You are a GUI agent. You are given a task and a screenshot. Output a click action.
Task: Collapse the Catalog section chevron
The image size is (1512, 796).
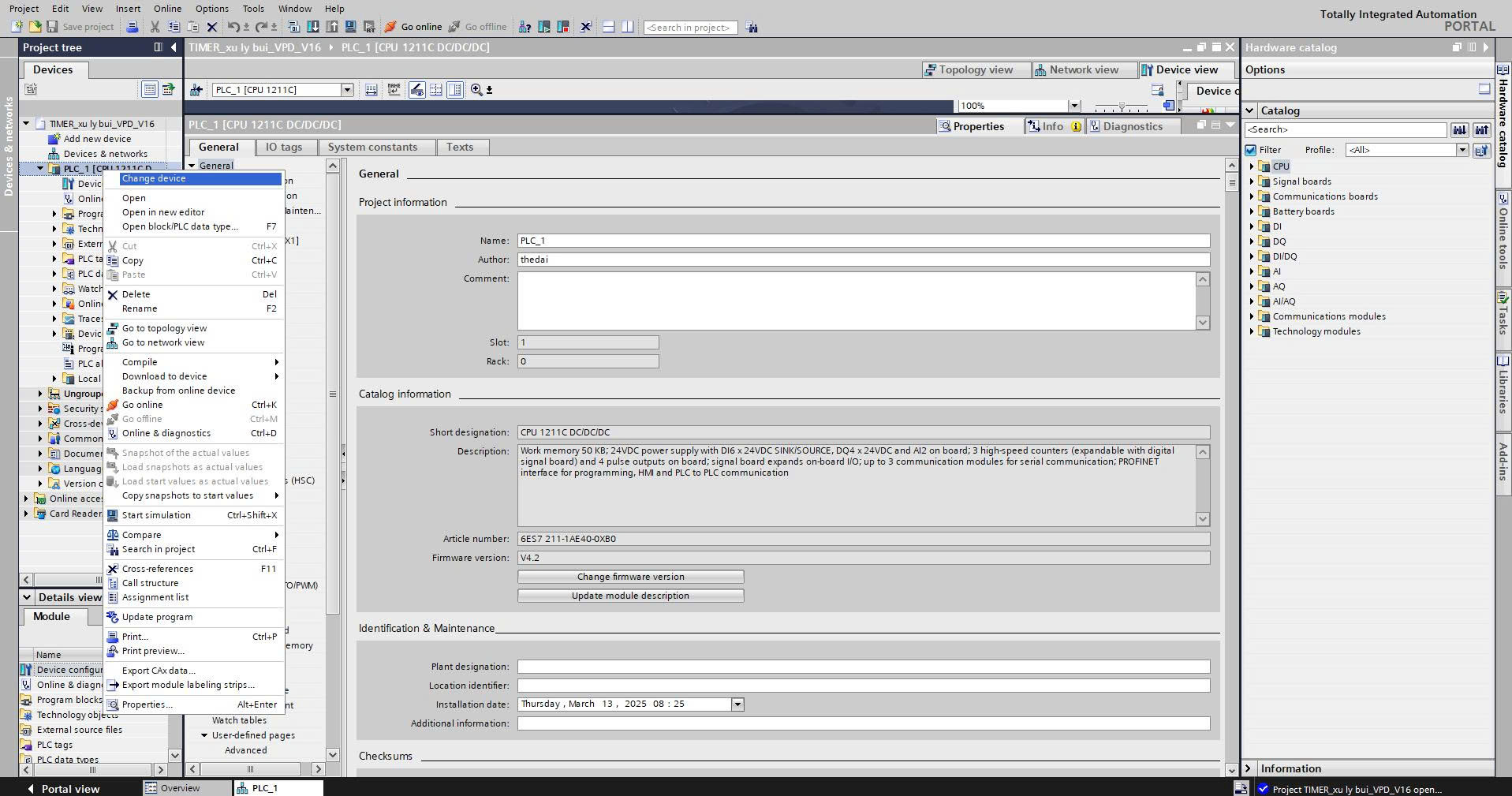[1250, 110]
